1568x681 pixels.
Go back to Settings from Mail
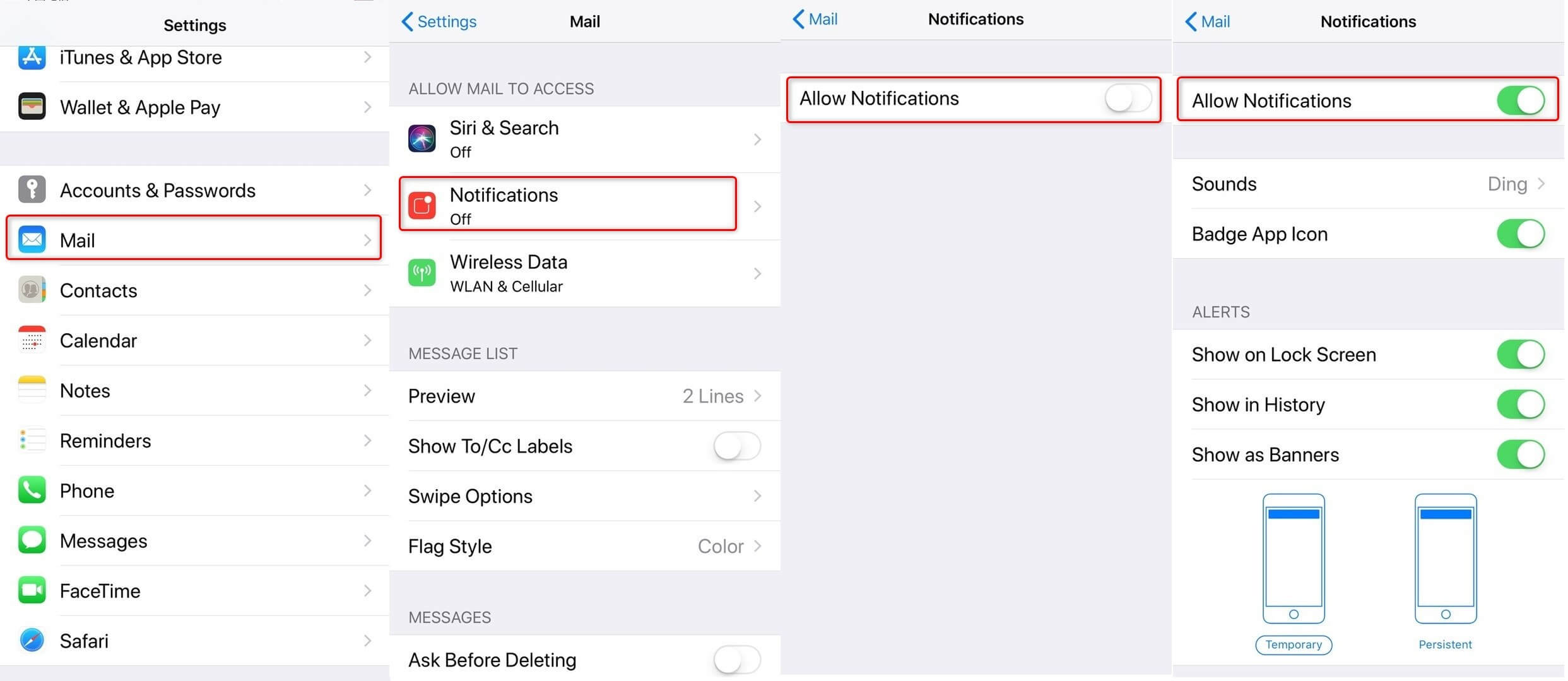point(439,21)
